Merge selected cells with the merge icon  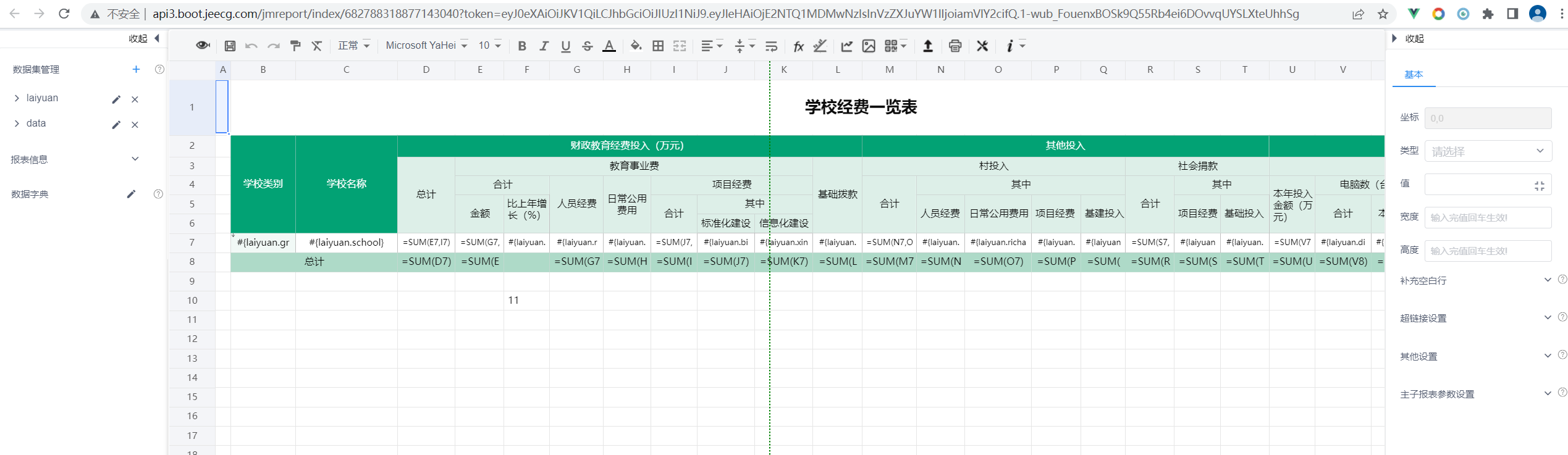pyautogui.click(x=680, y=46)
